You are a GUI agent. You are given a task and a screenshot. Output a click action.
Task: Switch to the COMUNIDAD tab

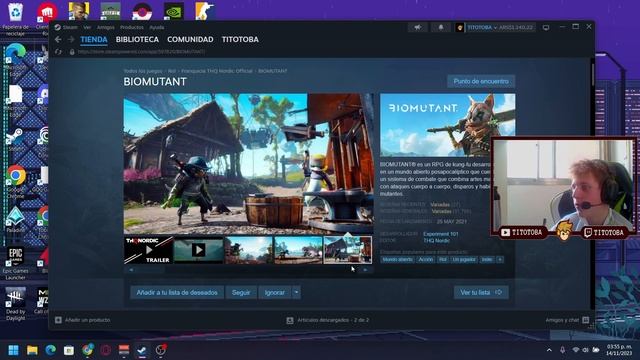pyautogui.click(x=190, y=40)
